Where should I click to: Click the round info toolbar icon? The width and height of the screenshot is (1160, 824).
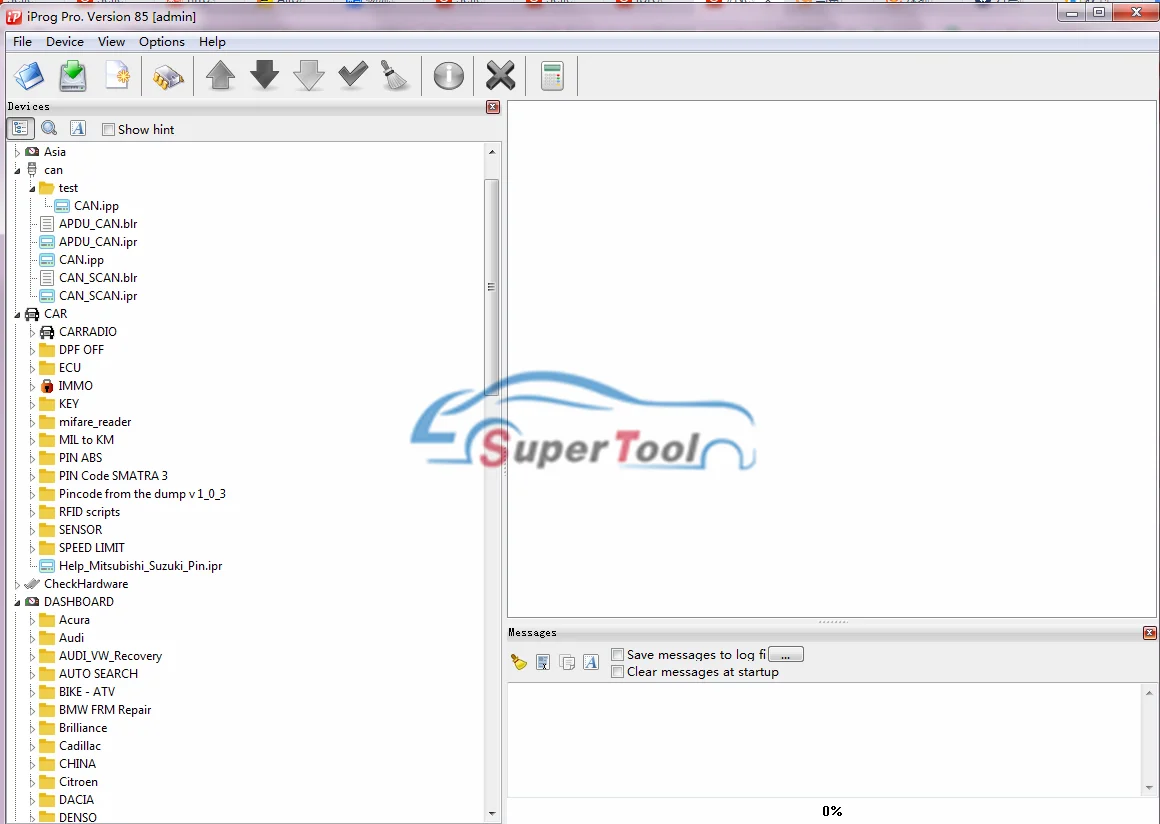tap(448, 76)
